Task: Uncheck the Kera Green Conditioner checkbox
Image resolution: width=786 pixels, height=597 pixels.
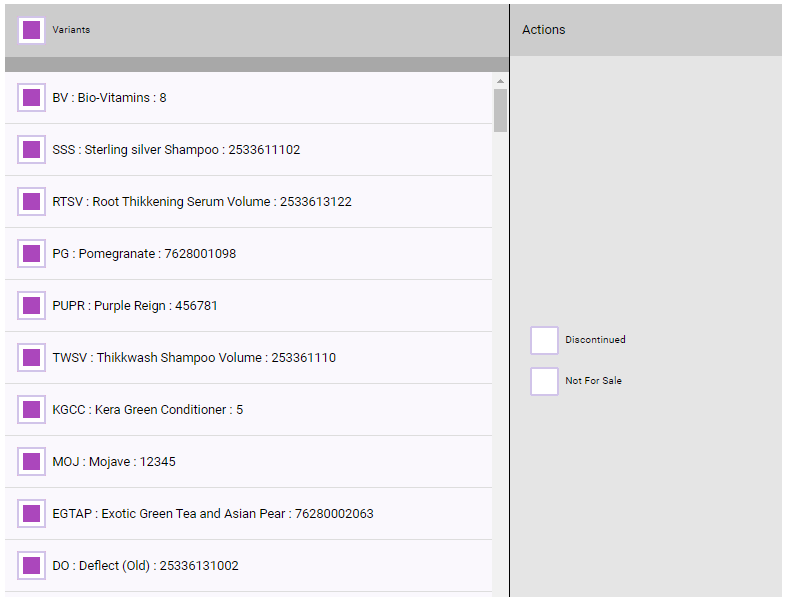Action: [x=31, y=410]
